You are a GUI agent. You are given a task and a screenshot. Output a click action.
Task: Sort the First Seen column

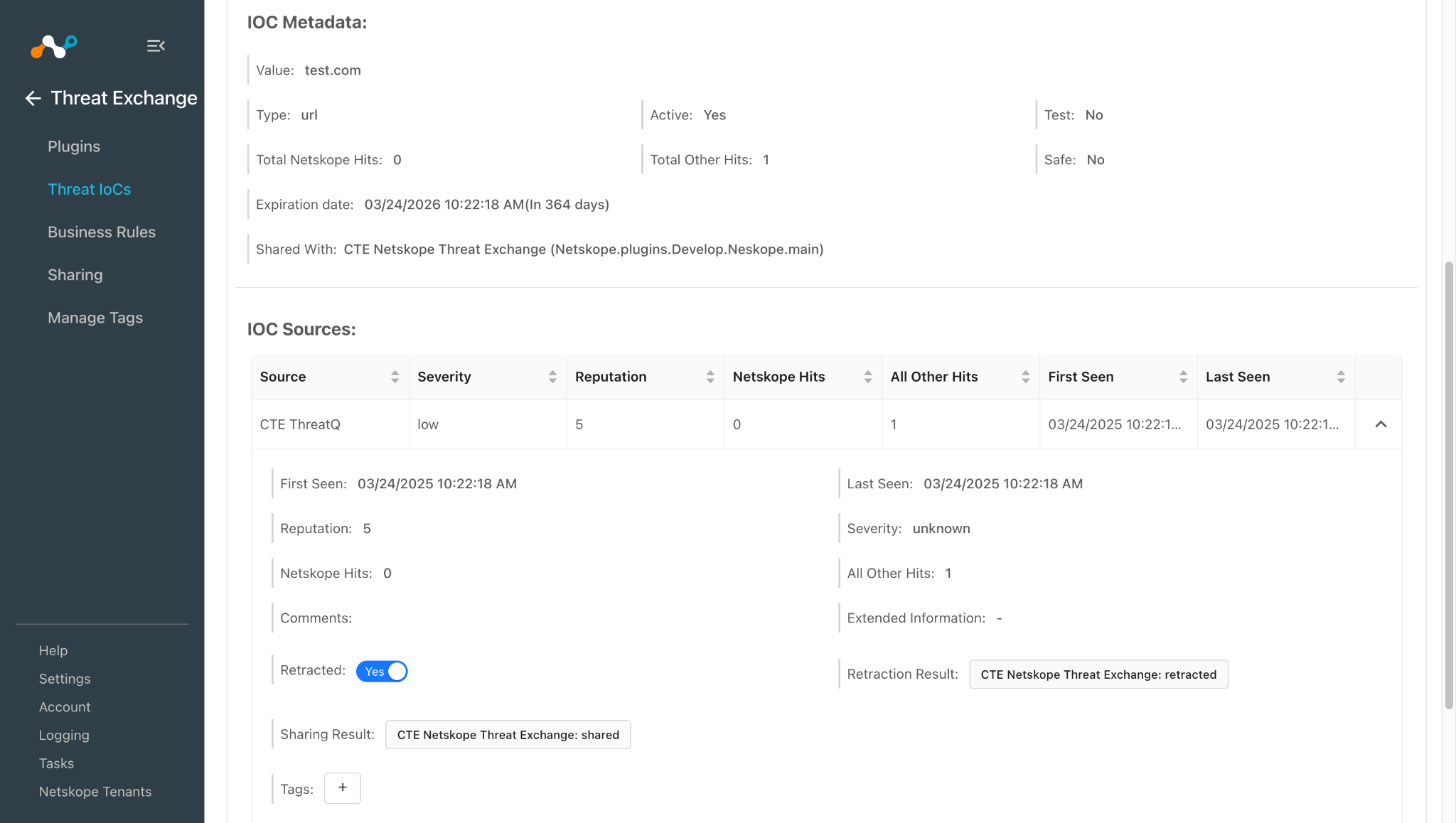coord(1184,377)
